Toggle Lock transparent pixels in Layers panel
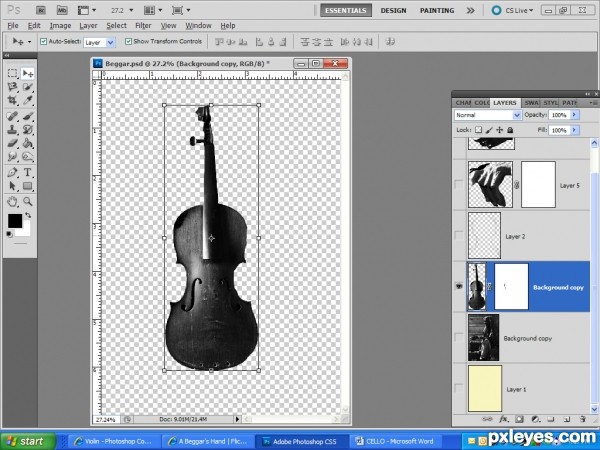The image size is (600, 450). point(478,130)
